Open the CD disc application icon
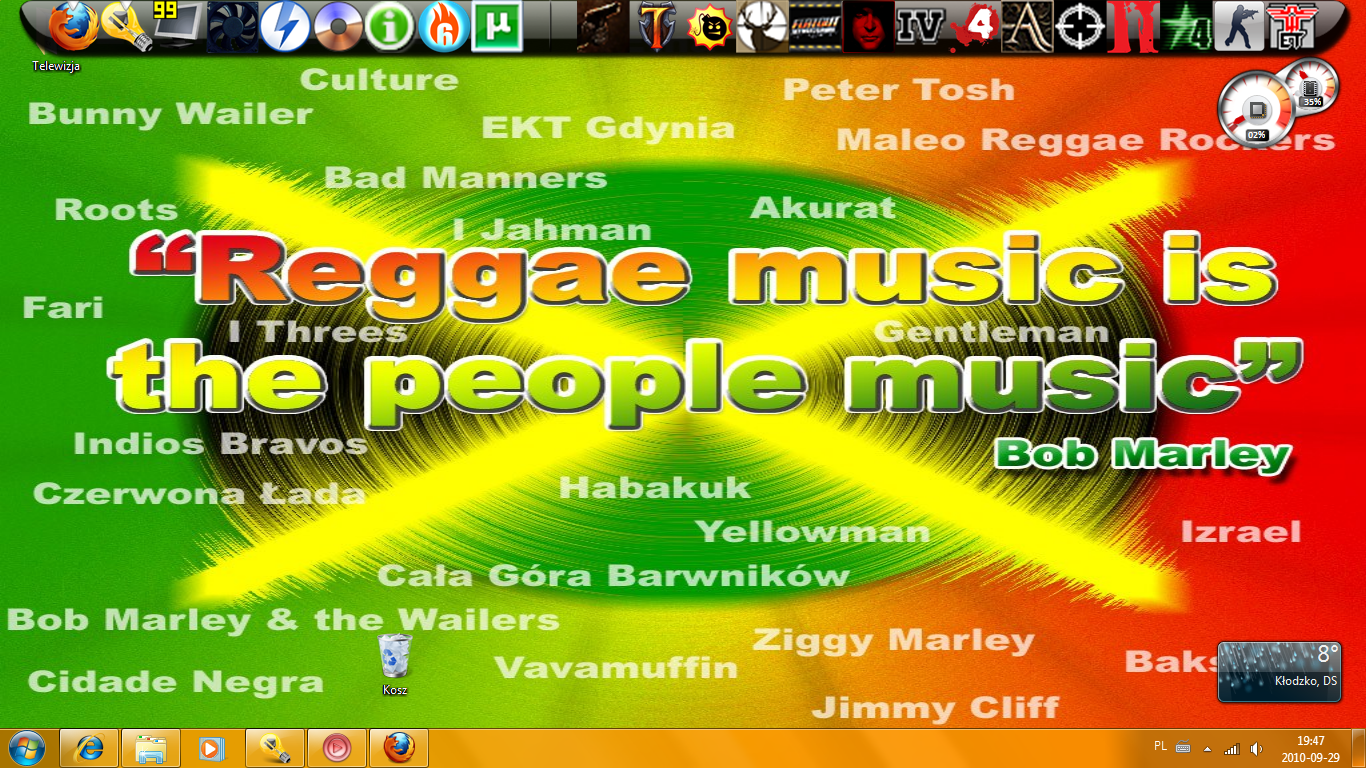 click(x=338, y=27)
